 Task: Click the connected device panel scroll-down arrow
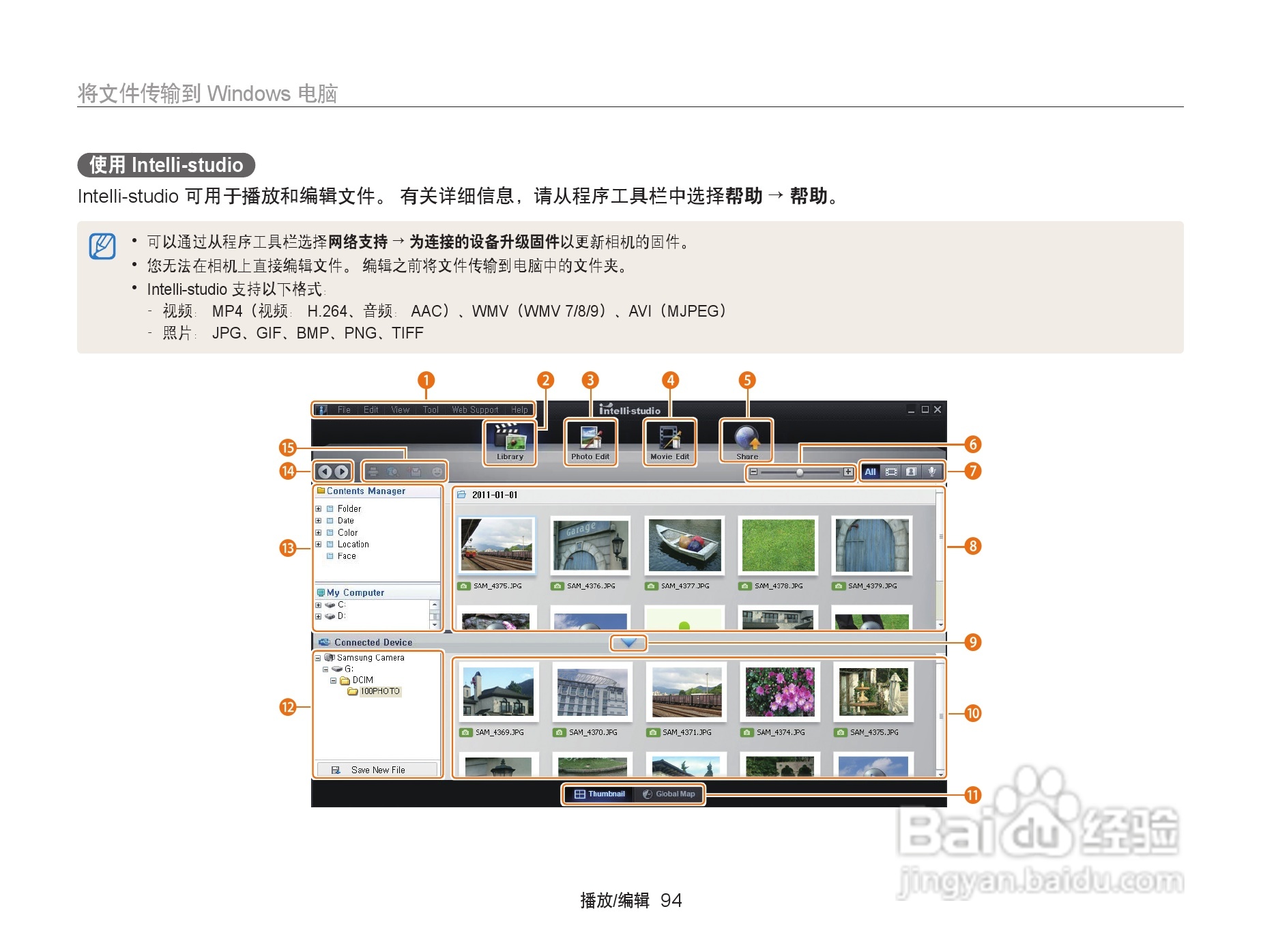pos(941,773)
